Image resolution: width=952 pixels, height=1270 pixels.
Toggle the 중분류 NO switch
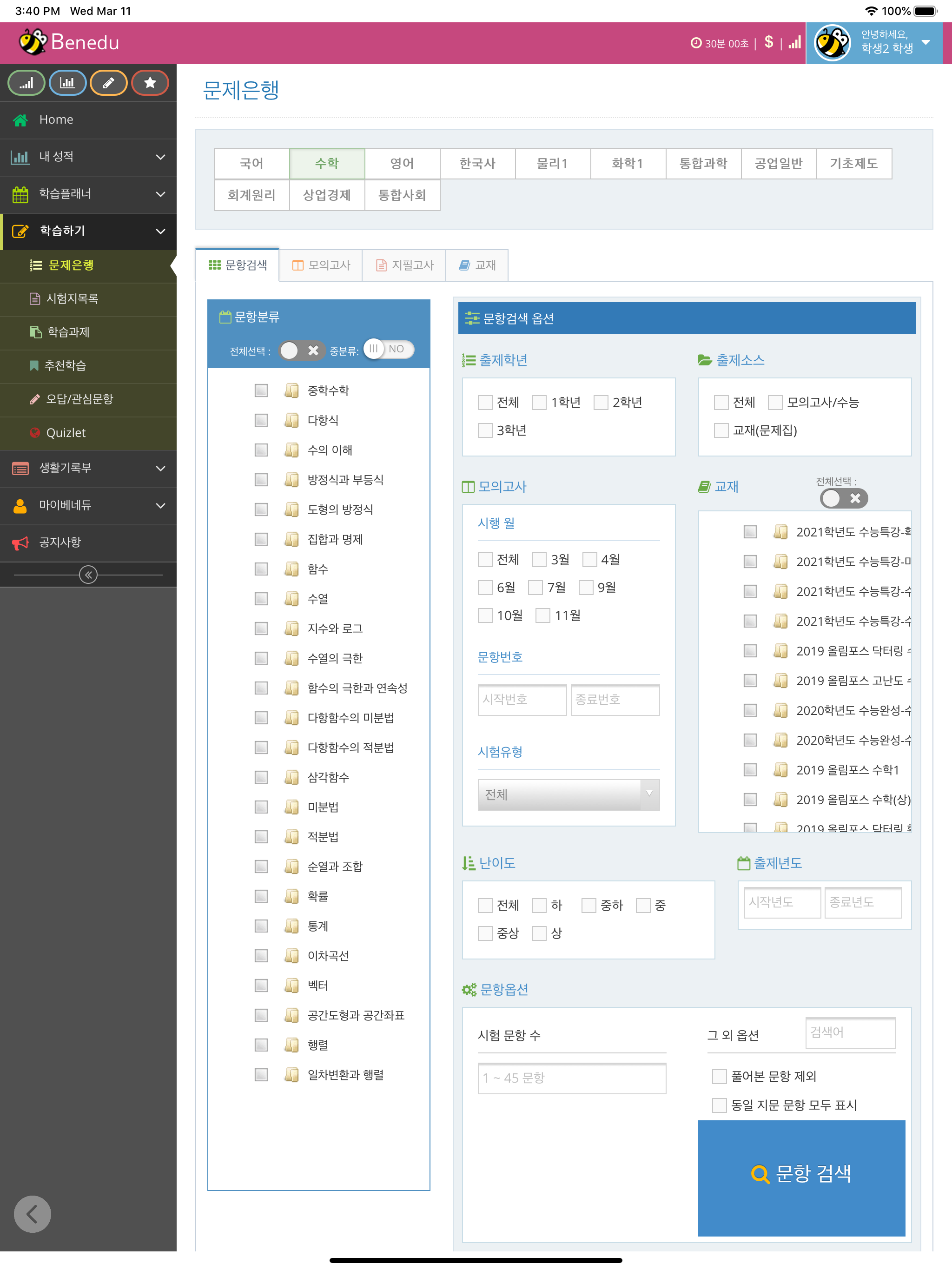[389, 349]
